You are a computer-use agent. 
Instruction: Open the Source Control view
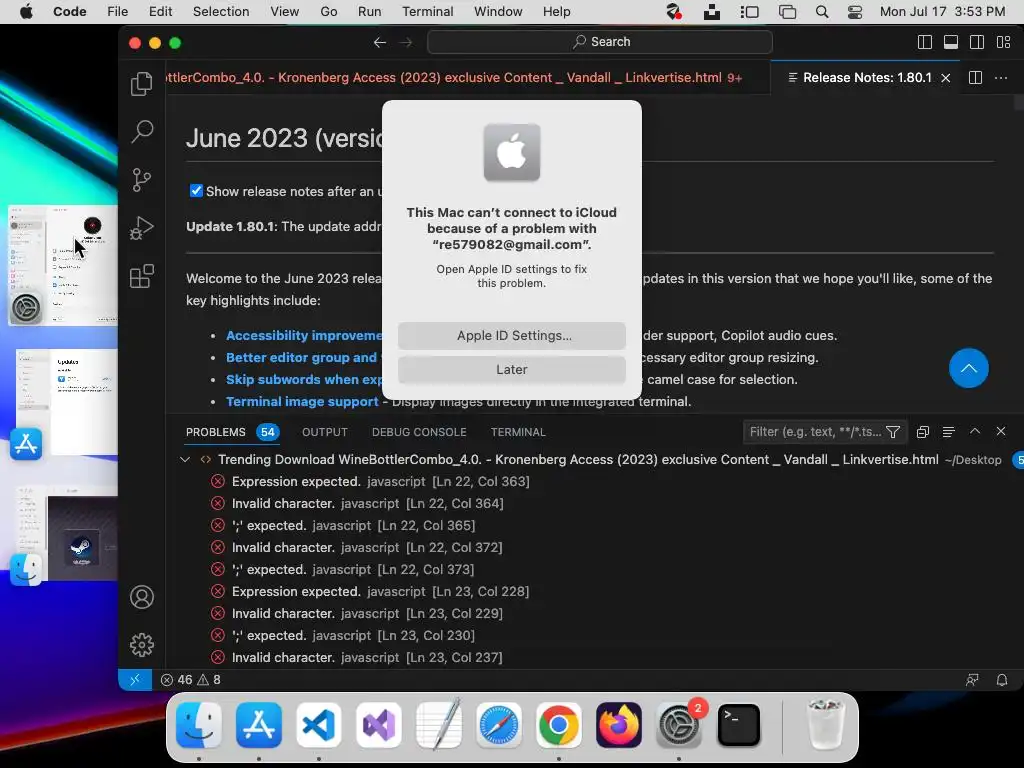142,180
